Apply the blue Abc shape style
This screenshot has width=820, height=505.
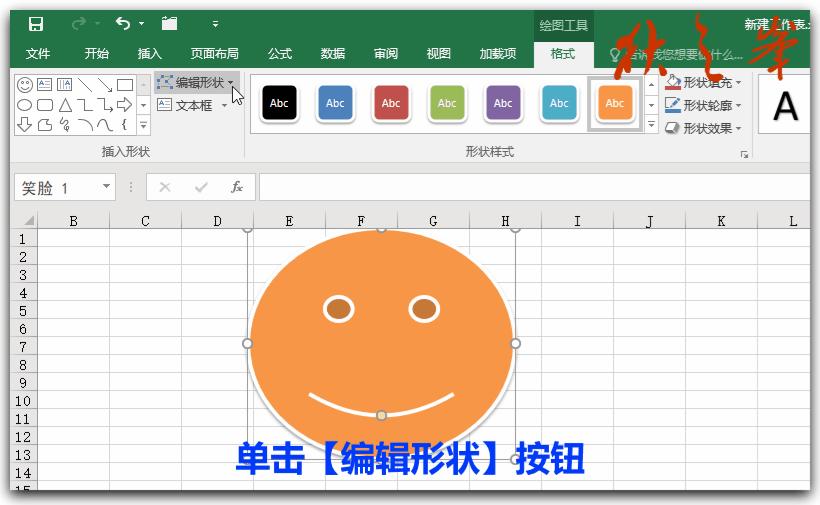(x=335, y=103)
